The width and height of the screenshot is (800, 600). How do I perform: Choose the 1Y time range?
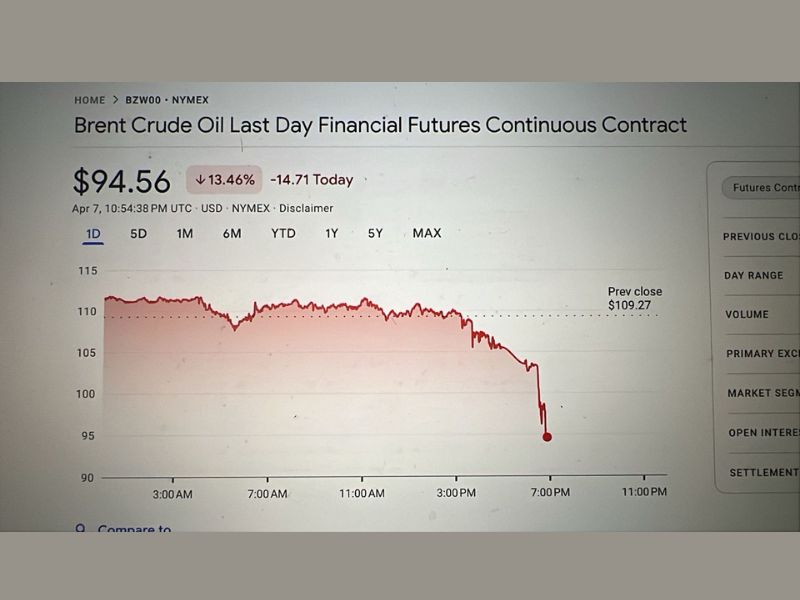point(332,233)
